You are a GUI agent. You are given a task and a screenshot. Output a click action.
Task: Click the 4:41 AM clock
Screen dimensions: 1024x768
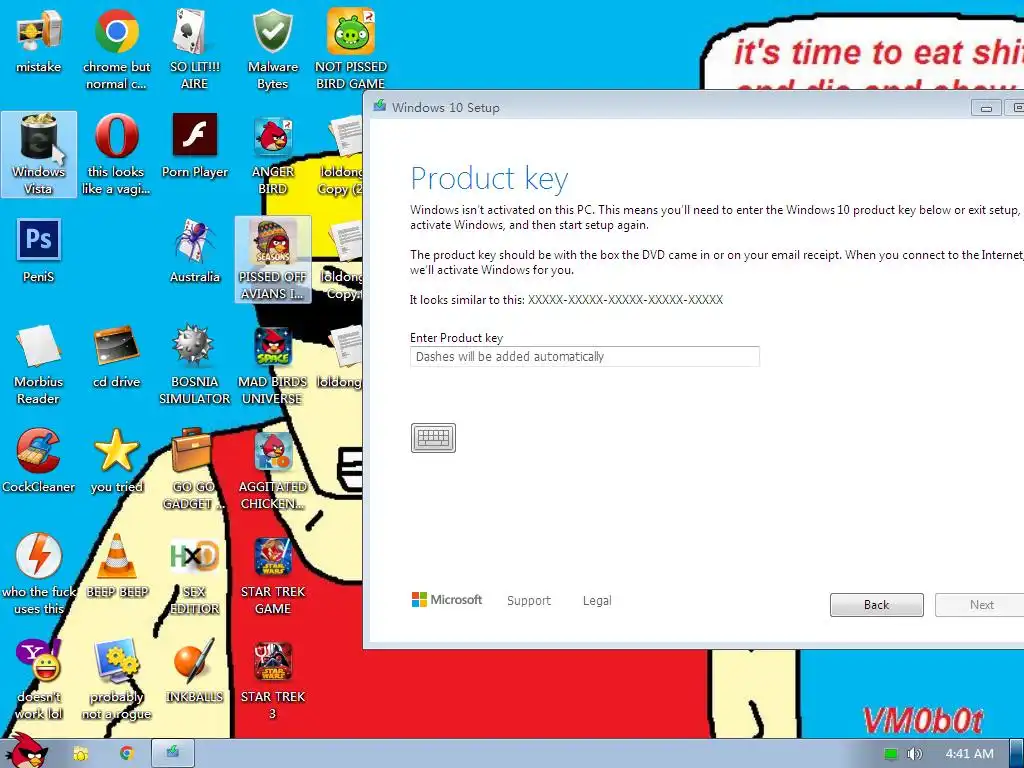pyautogui.click(x=970, y=754)
